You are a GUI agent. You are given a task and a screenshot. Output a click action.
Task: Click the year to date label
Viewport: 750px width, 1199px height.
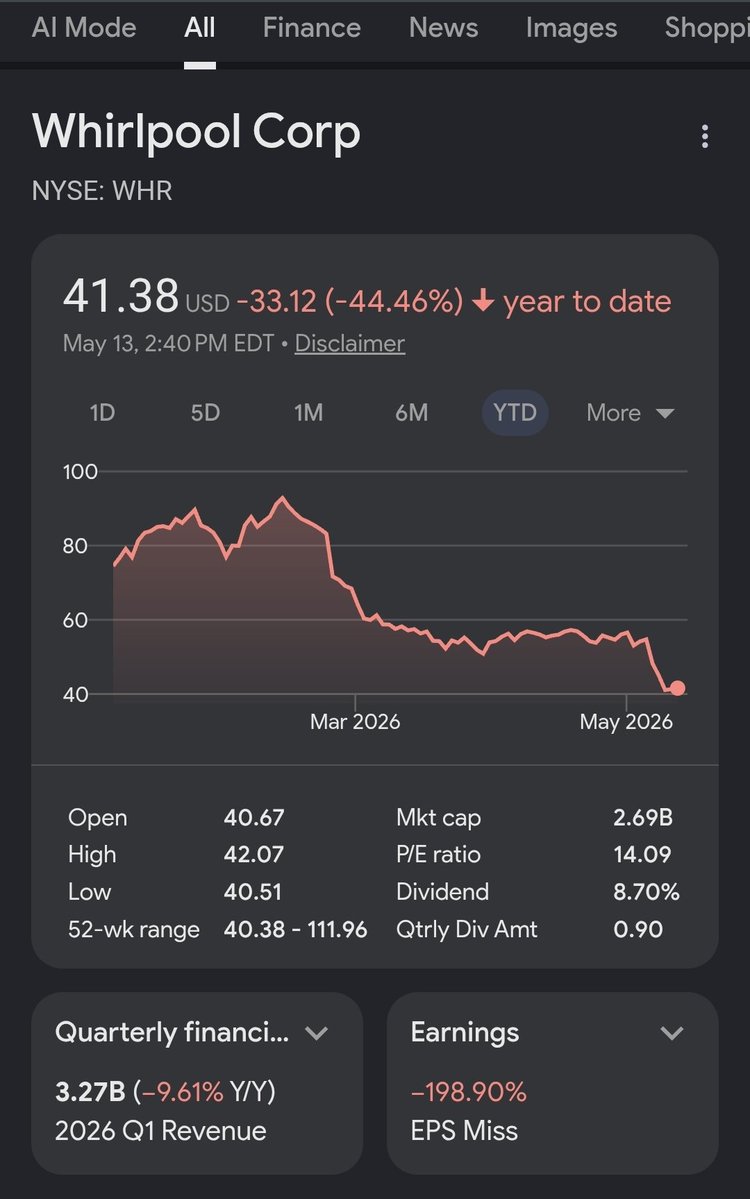click(x=586, y=301)
